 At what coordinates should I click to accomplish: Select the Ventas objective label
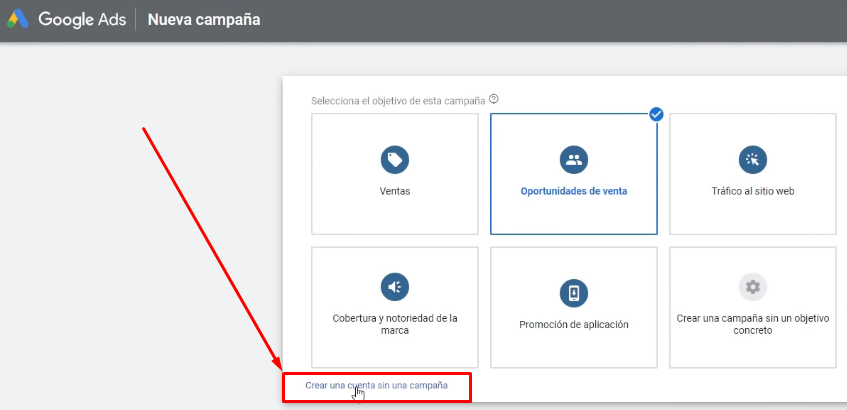coord(395,191)
